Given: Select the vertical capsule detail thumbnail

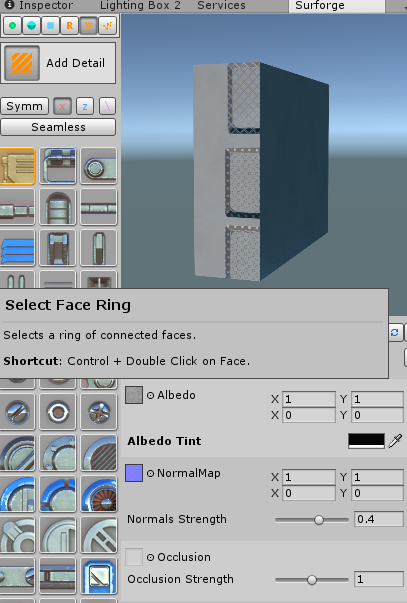Looking at the screenshot, I should 98,248.
